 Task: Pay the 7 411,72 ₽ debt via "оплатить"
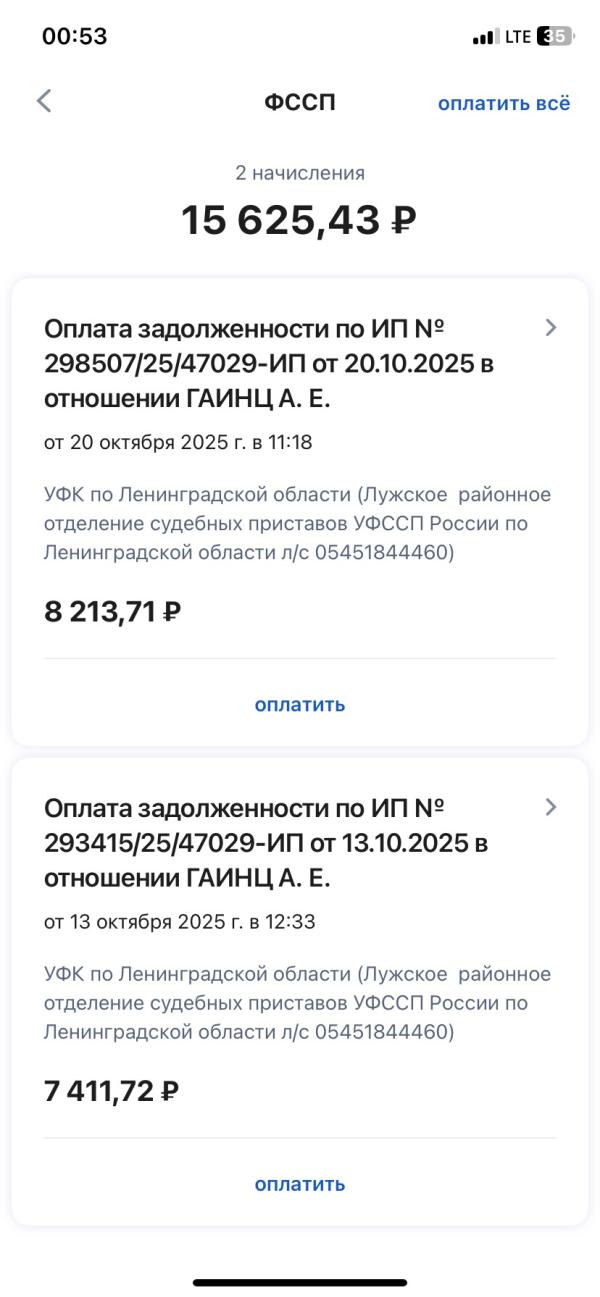pyautogui.click(x=300, y=1184)
